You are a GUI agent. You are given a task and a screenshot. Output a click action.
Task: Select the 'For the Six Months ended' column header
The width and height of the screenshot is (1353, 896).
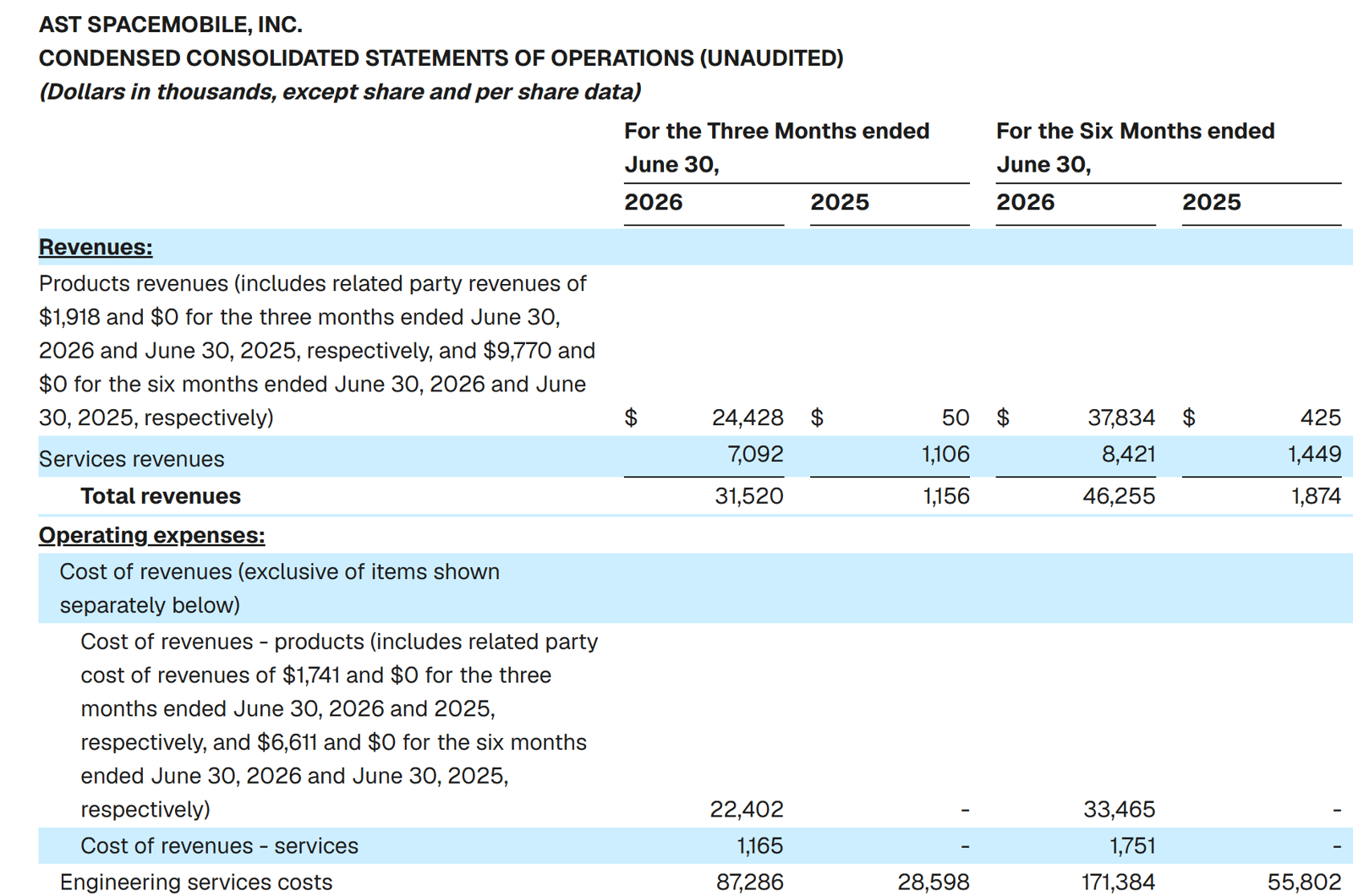1135,131
